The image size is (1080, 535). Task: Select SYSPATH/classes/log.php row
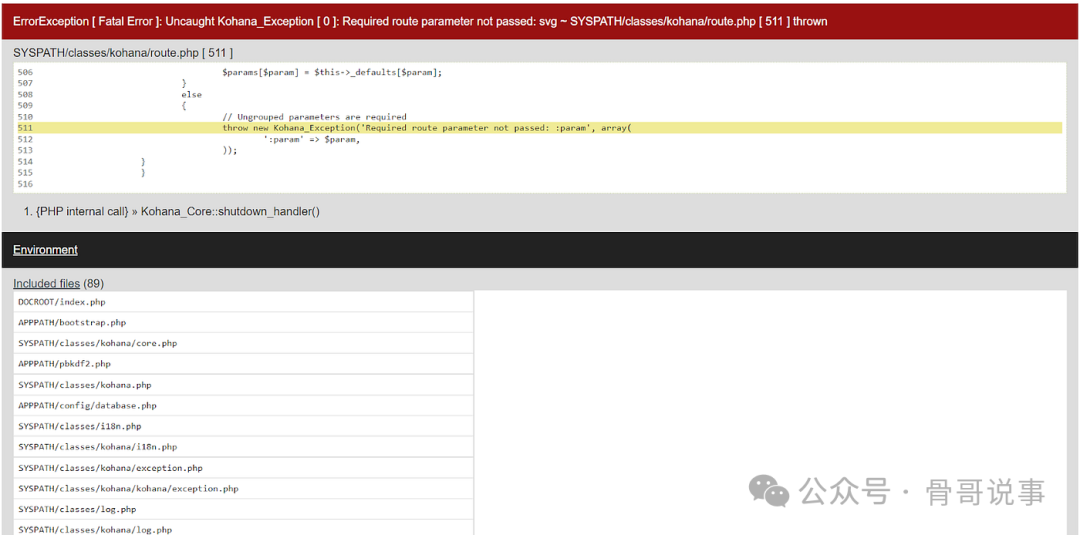tap(243, 509)
